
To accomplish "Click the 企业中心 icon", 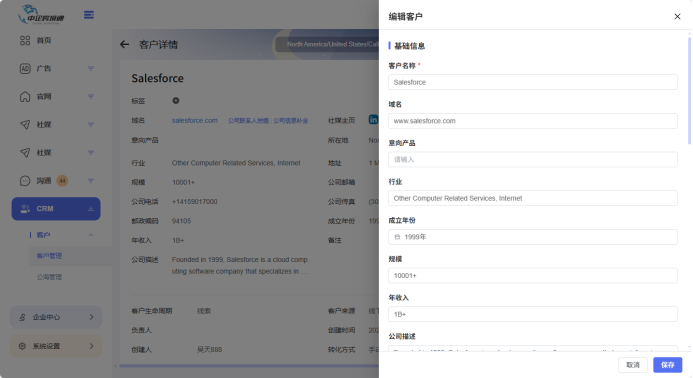I will click(22, 317).
